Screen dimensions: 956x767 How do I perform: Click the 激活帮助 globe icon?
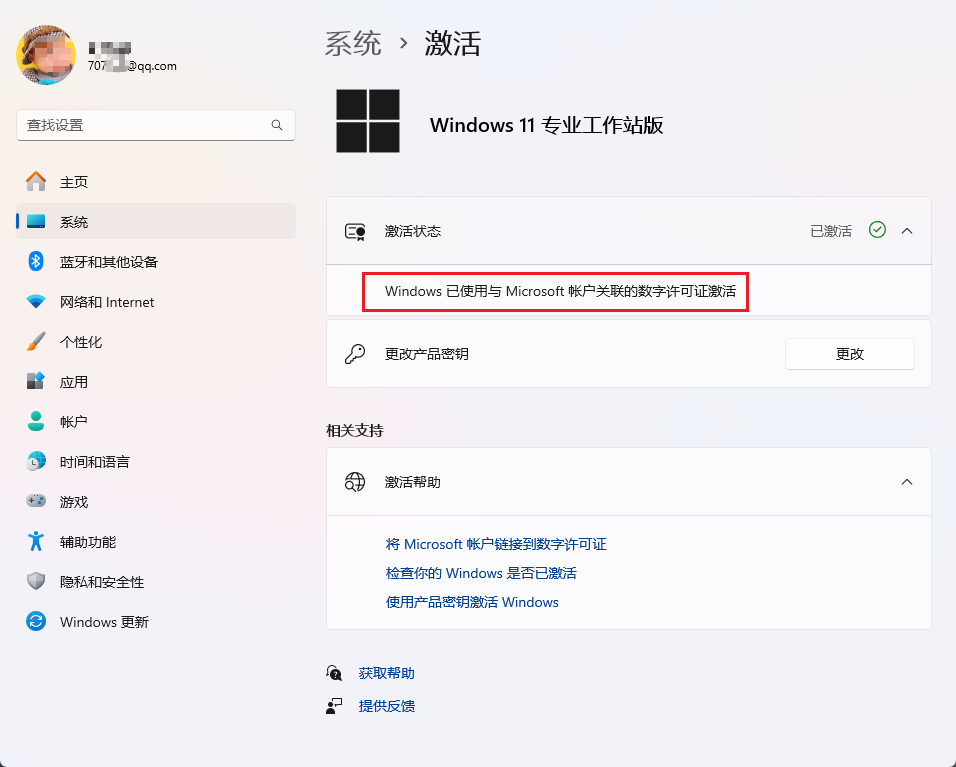click(355, 482)
